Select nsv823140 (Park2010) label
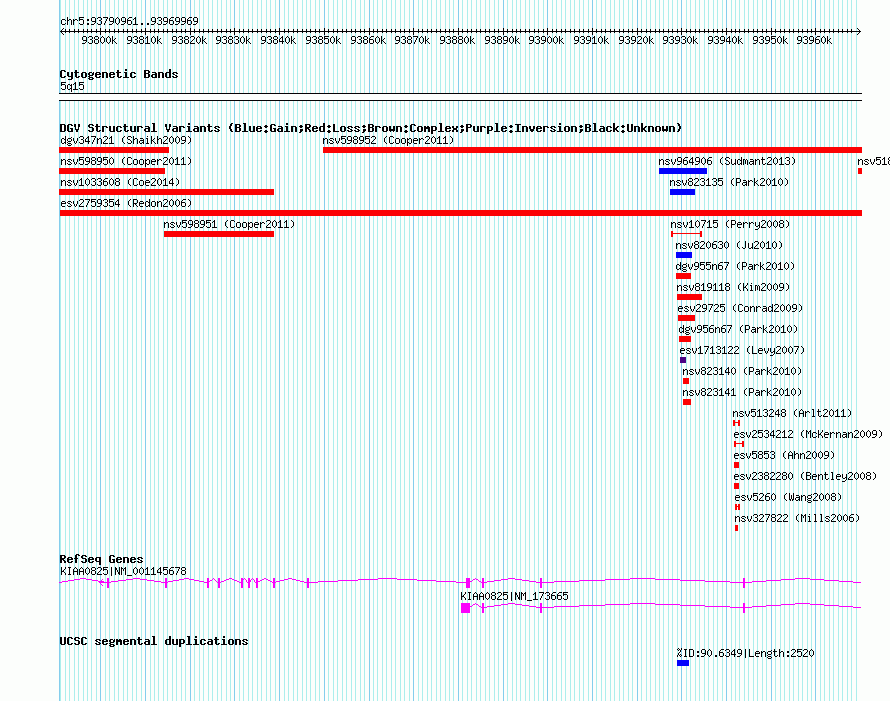 (x=742, y=371)
